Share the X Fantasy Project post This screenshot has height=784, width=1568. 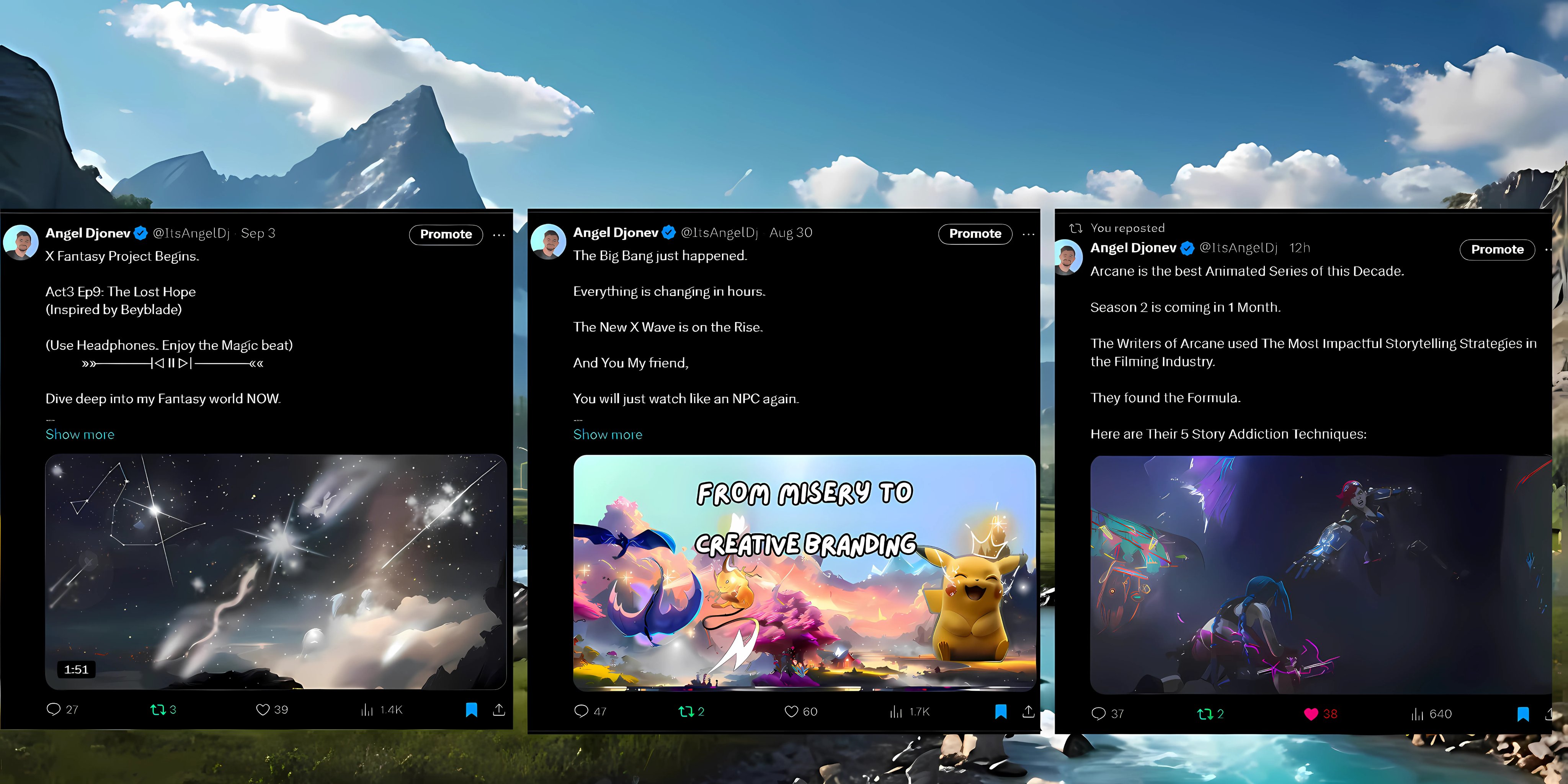(x=498, y=709)
